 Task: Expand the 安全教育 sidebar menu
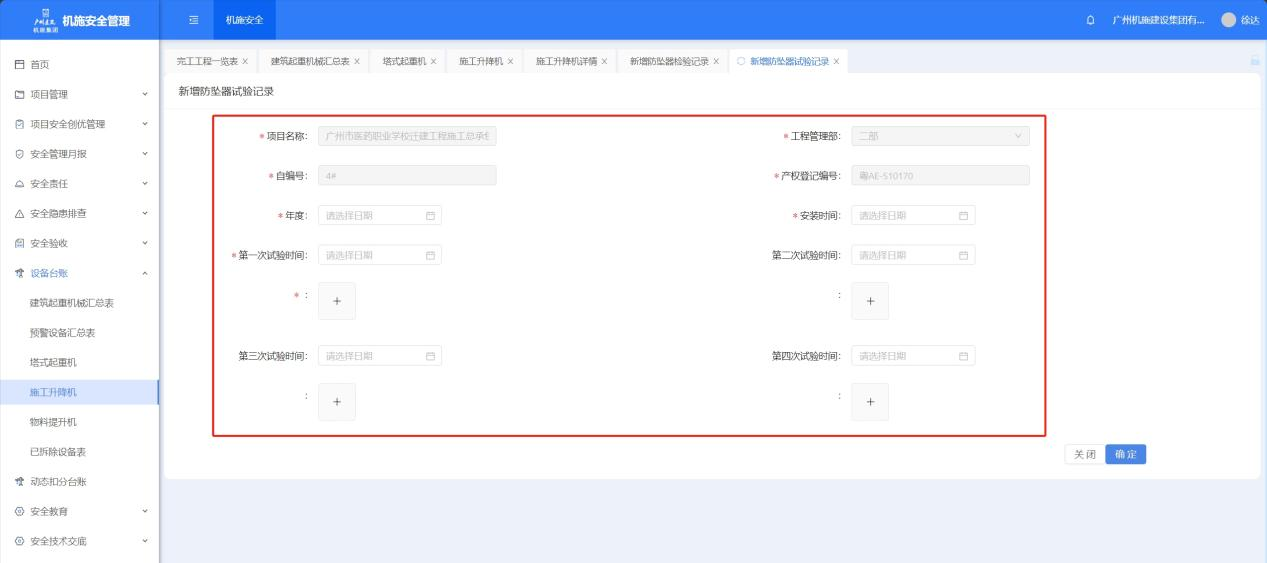click(x=79, y=511)
